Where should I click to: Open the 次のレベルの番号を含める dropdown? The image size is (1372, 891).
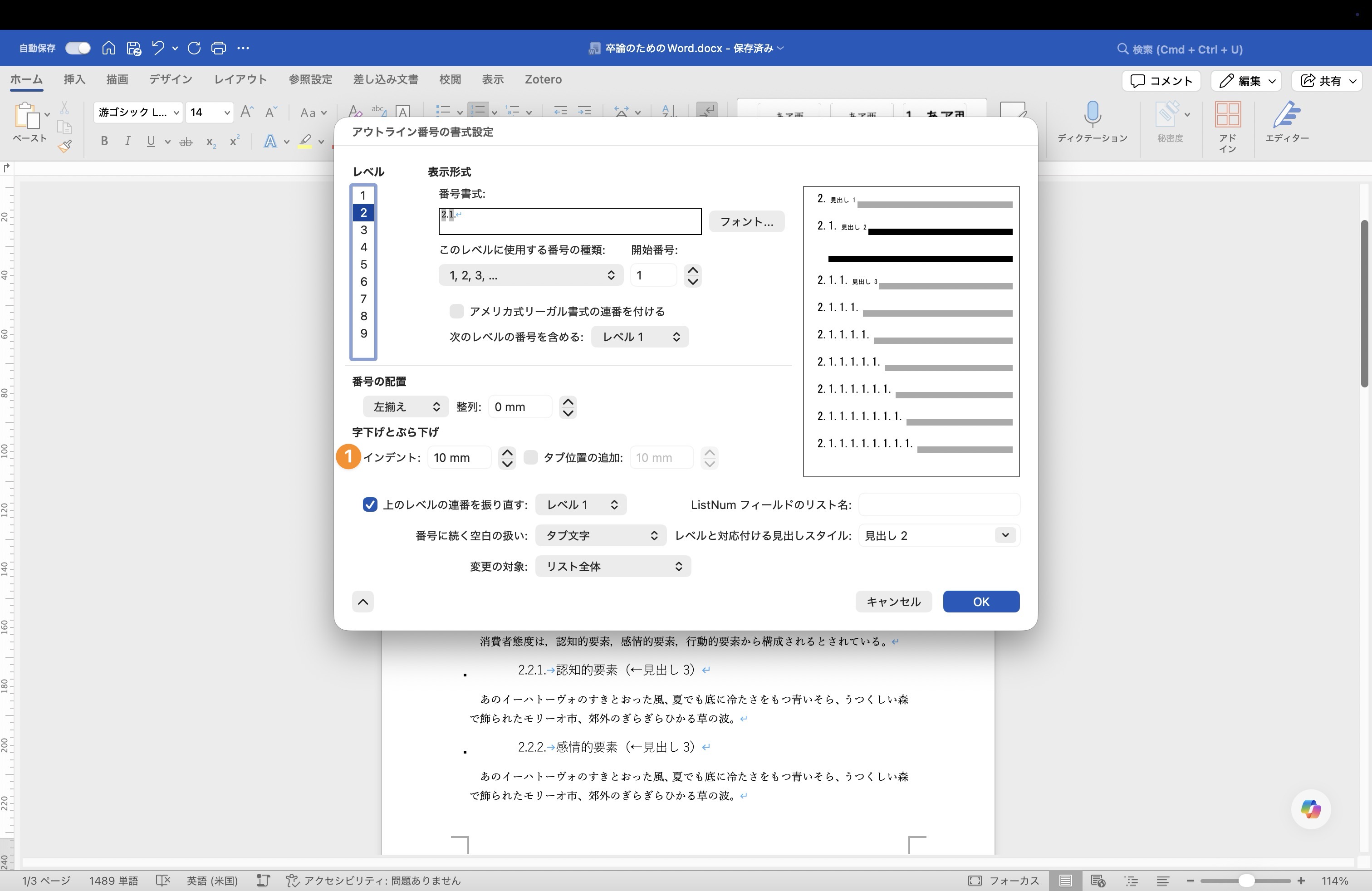[639, 337]
